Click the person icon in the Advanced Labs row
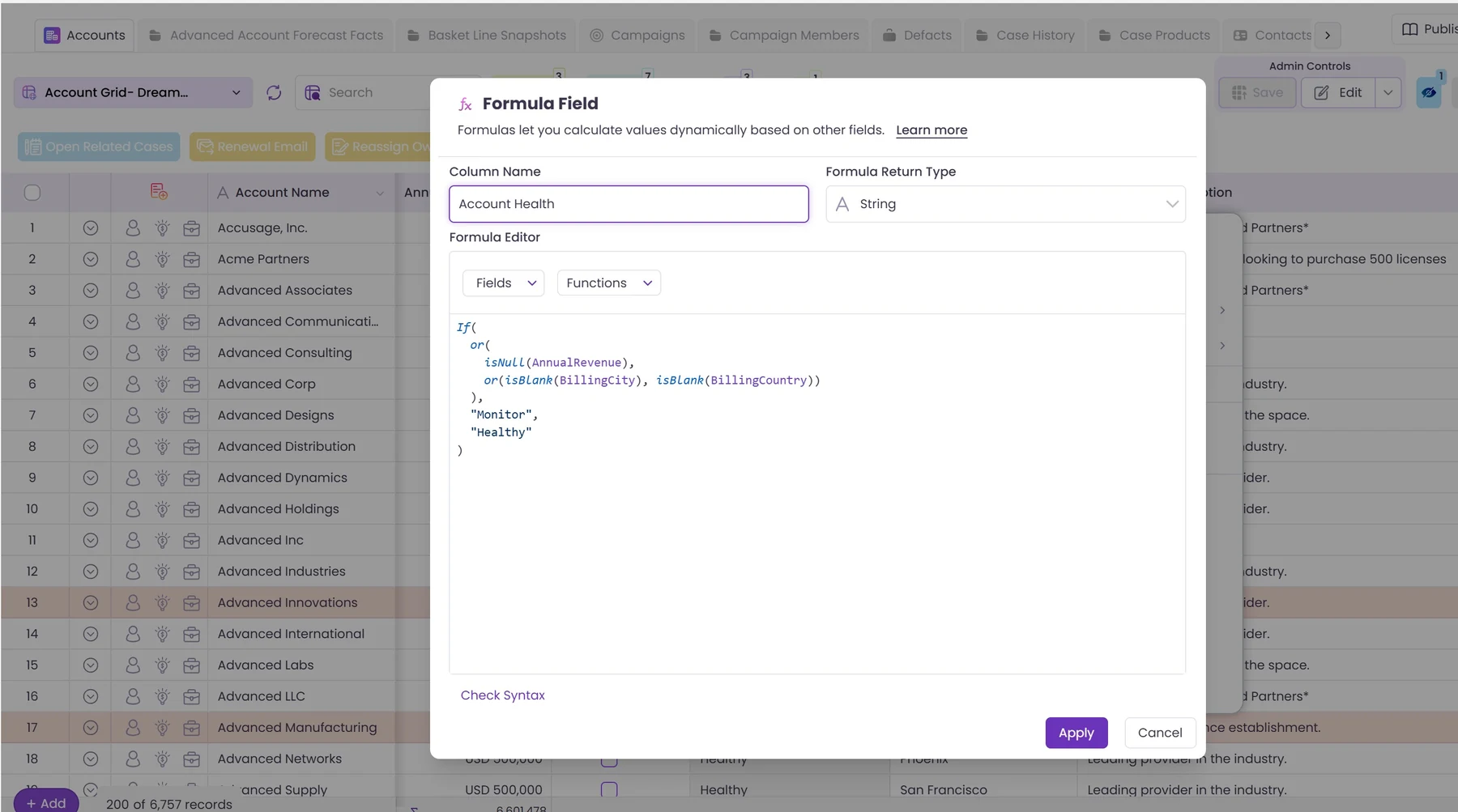 pos(133,665)
